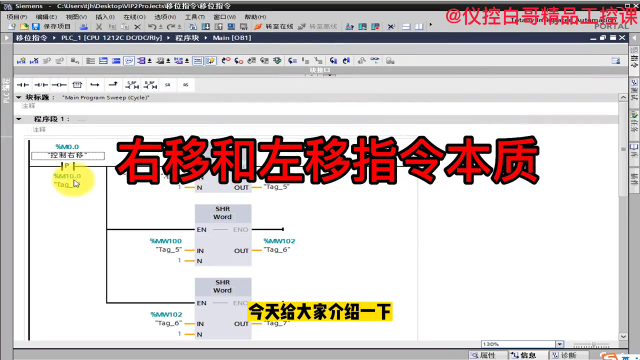Select PLC_1 [CPU 1212C DC/DC/Rly] breadcrumb
The height and width of the screenshot is (360, 640).
pos(111,38)
